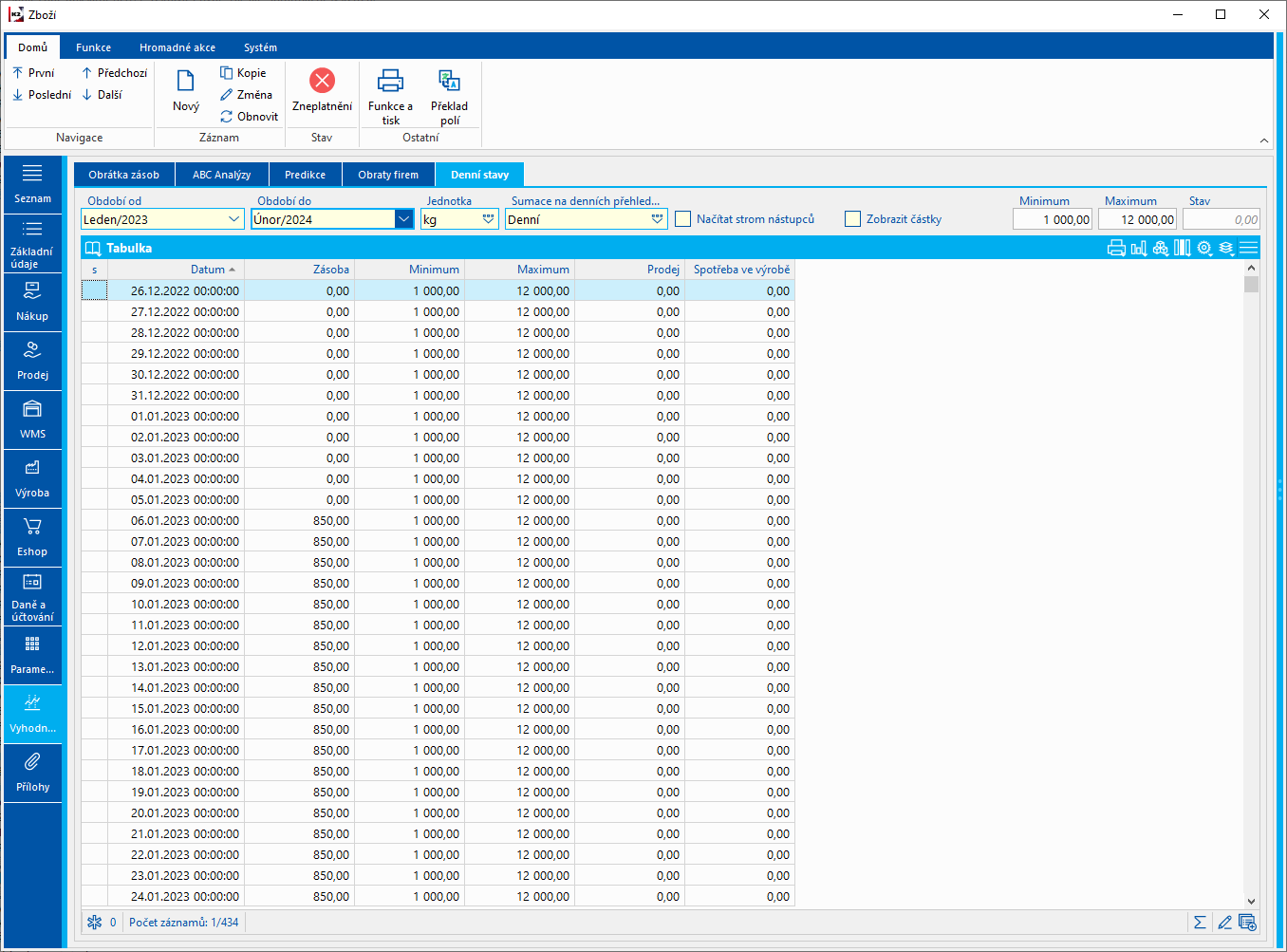This screenshot has width=1287, height=952.
Task: Expand the Období do dropdown
Action: click(x=404, y=219)
